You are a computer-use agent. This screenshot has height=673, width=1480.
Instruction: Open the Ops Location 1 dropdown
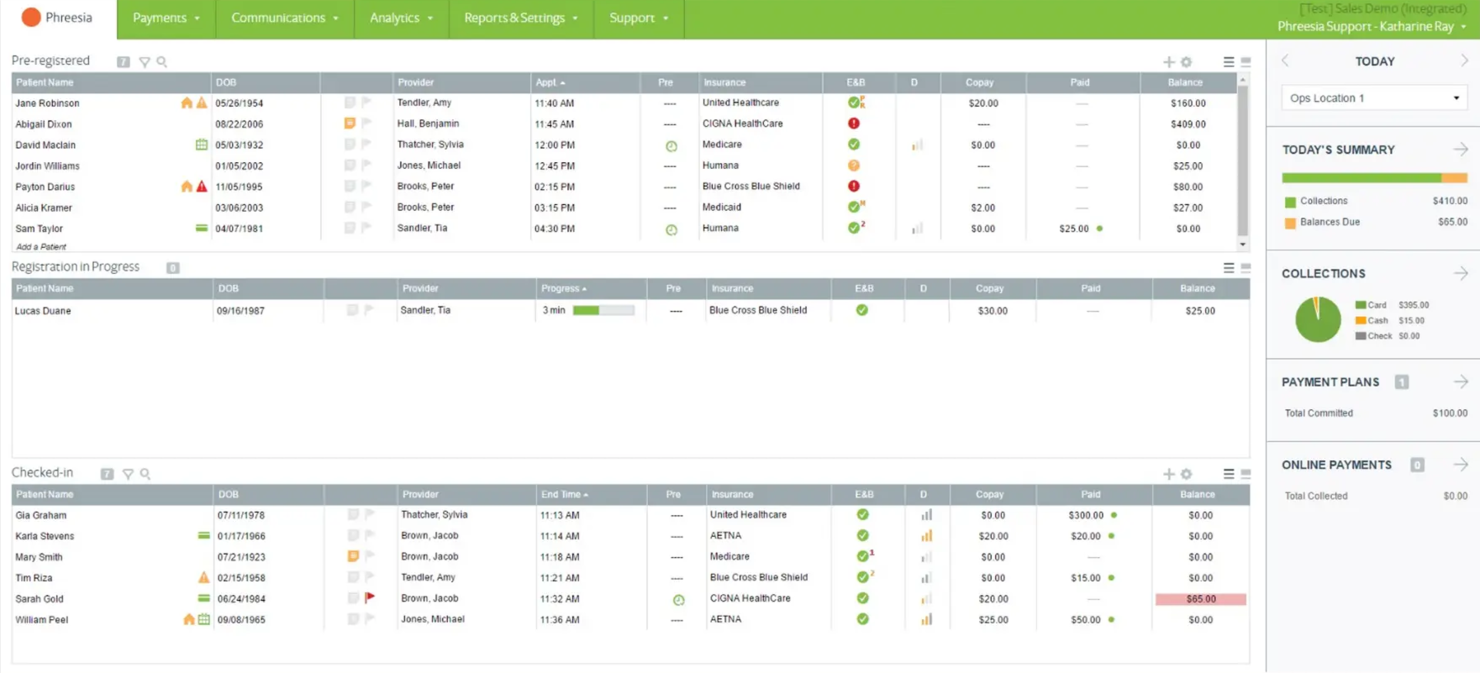coord(1374,98)
